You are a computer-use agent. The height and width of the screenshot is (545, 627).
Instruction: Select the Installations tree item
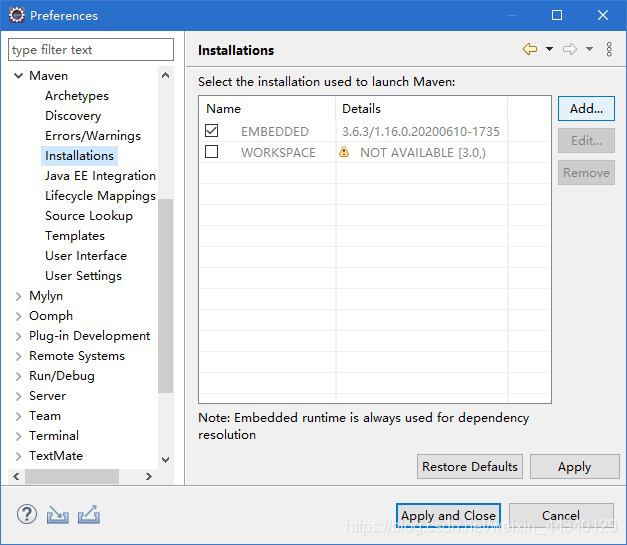click(80, 156)
